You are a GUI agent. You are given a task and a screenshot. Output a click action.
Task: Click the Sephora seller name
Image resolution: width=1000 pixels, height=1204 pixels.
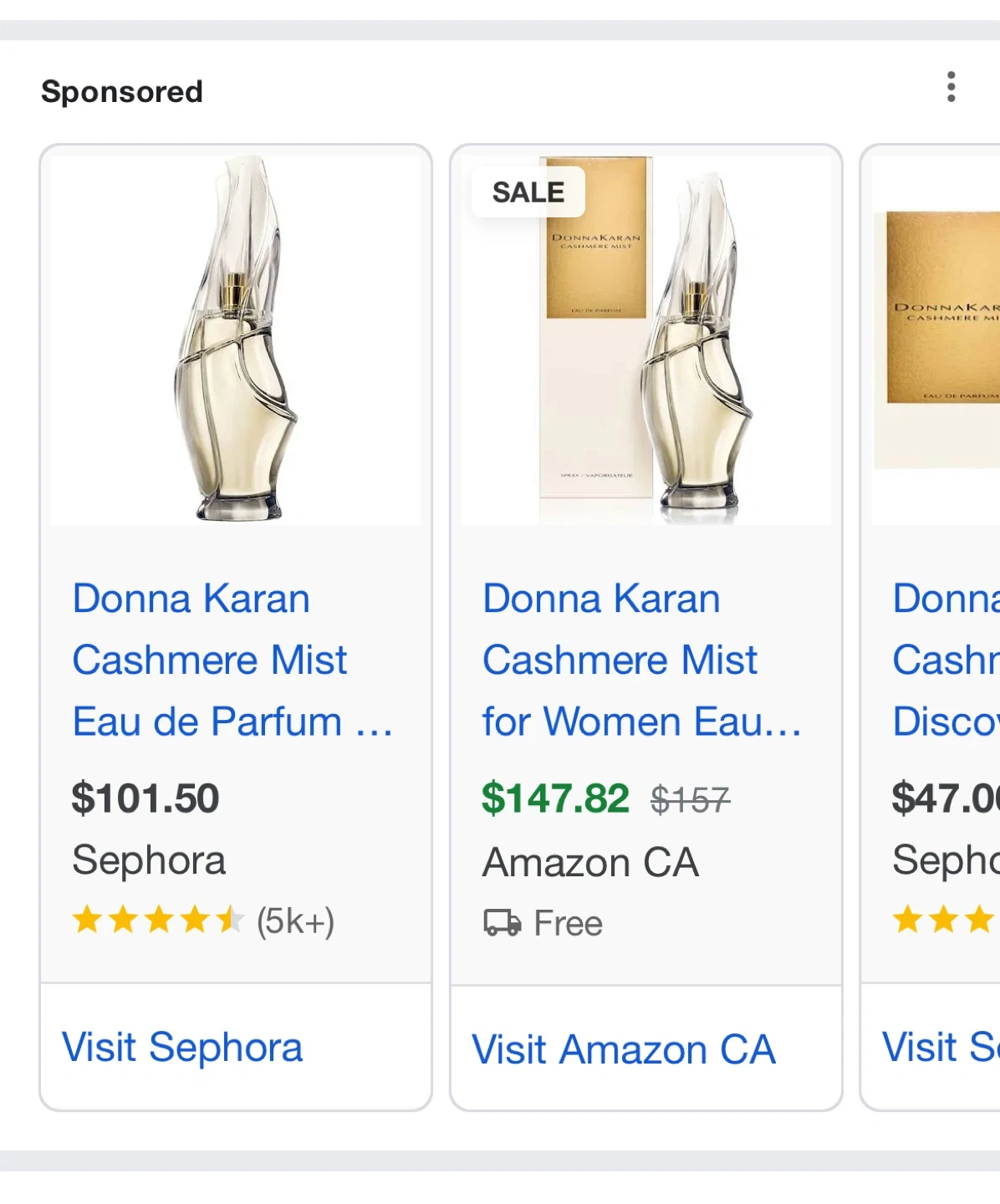pos(149,860)
